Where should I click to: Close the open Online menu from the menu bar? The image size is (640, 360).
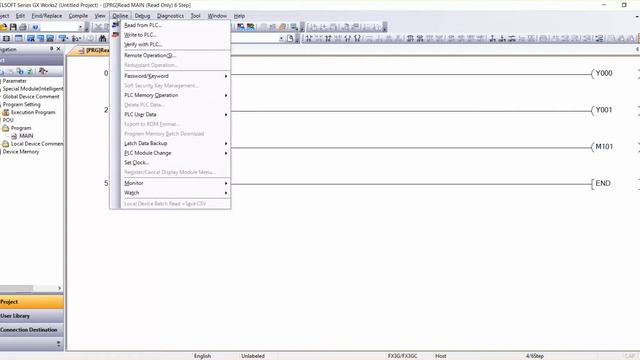120,16
